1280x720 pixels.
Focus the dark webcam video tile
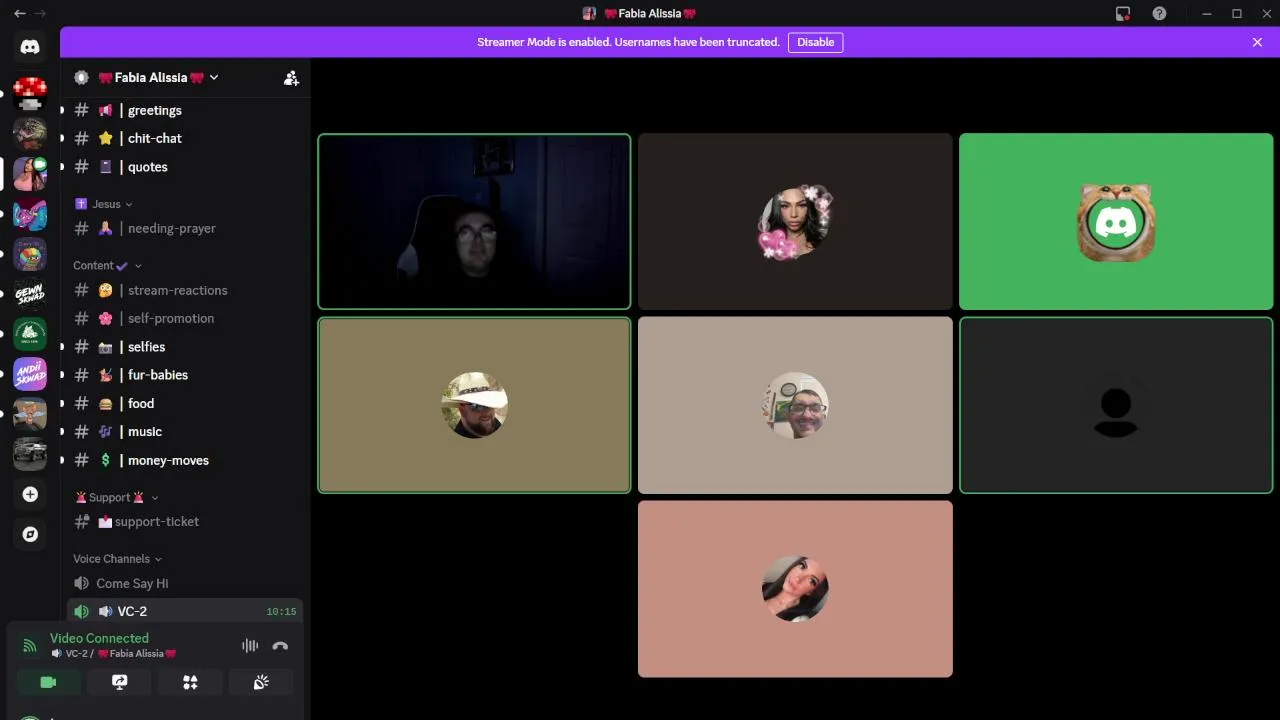pos(474,221)
